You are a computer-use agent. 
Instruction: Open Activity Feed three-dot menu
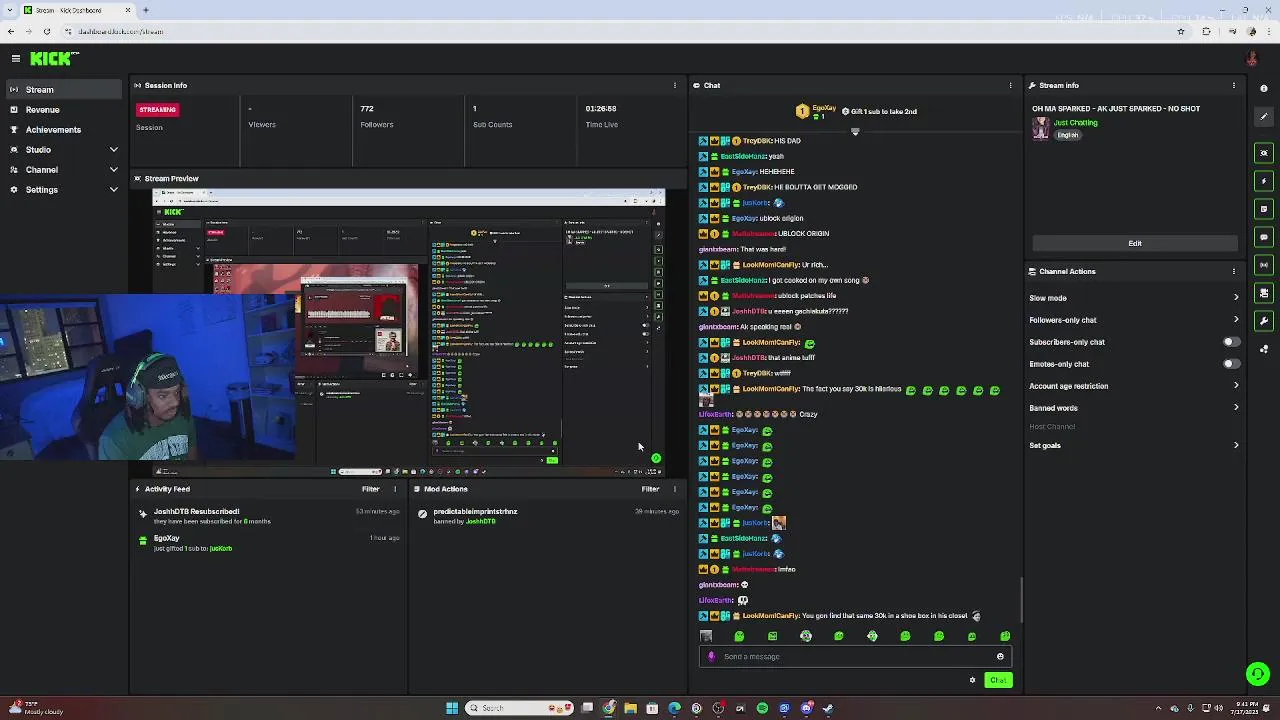coord(395,489)
